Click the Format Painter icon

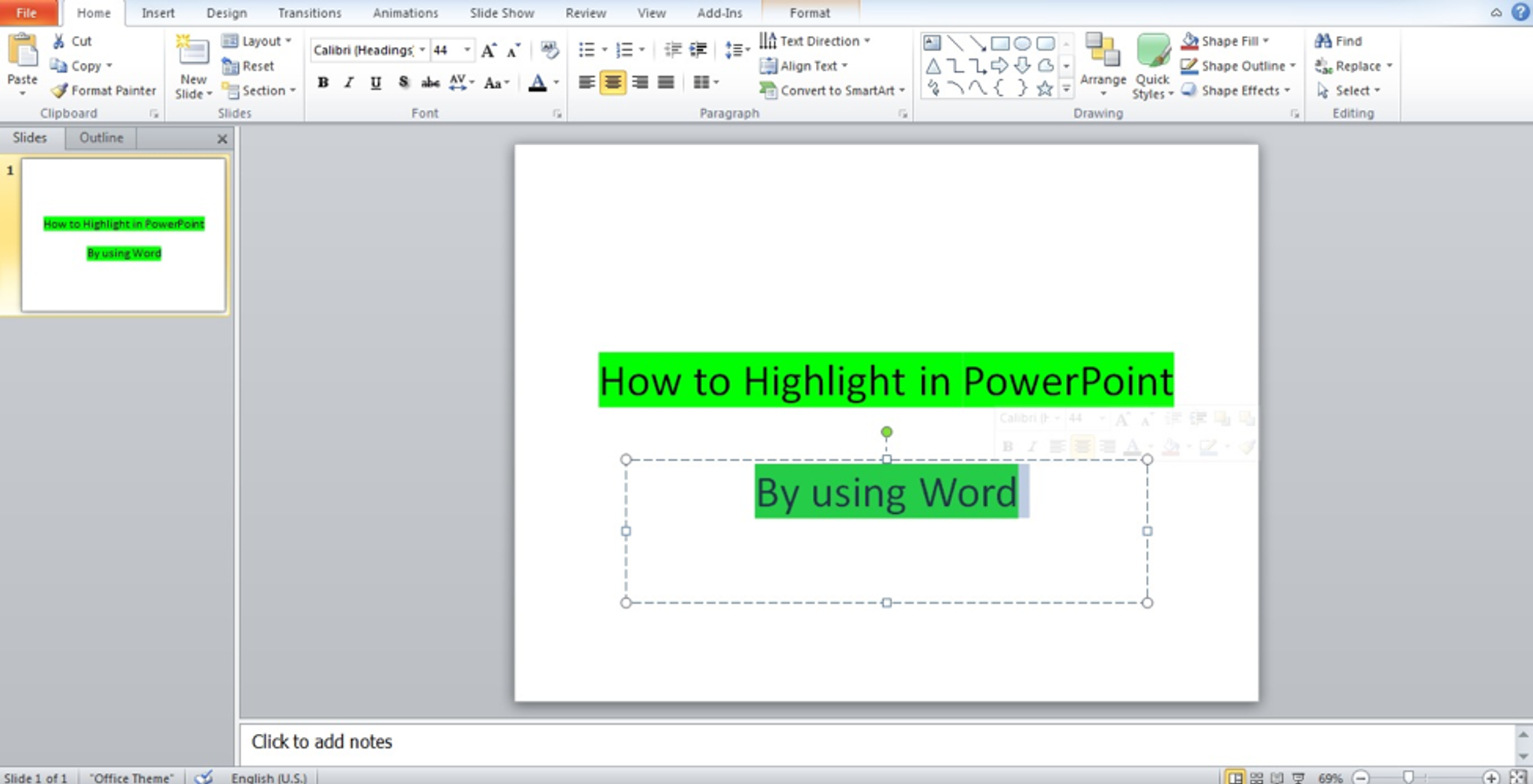pos(60,91)
